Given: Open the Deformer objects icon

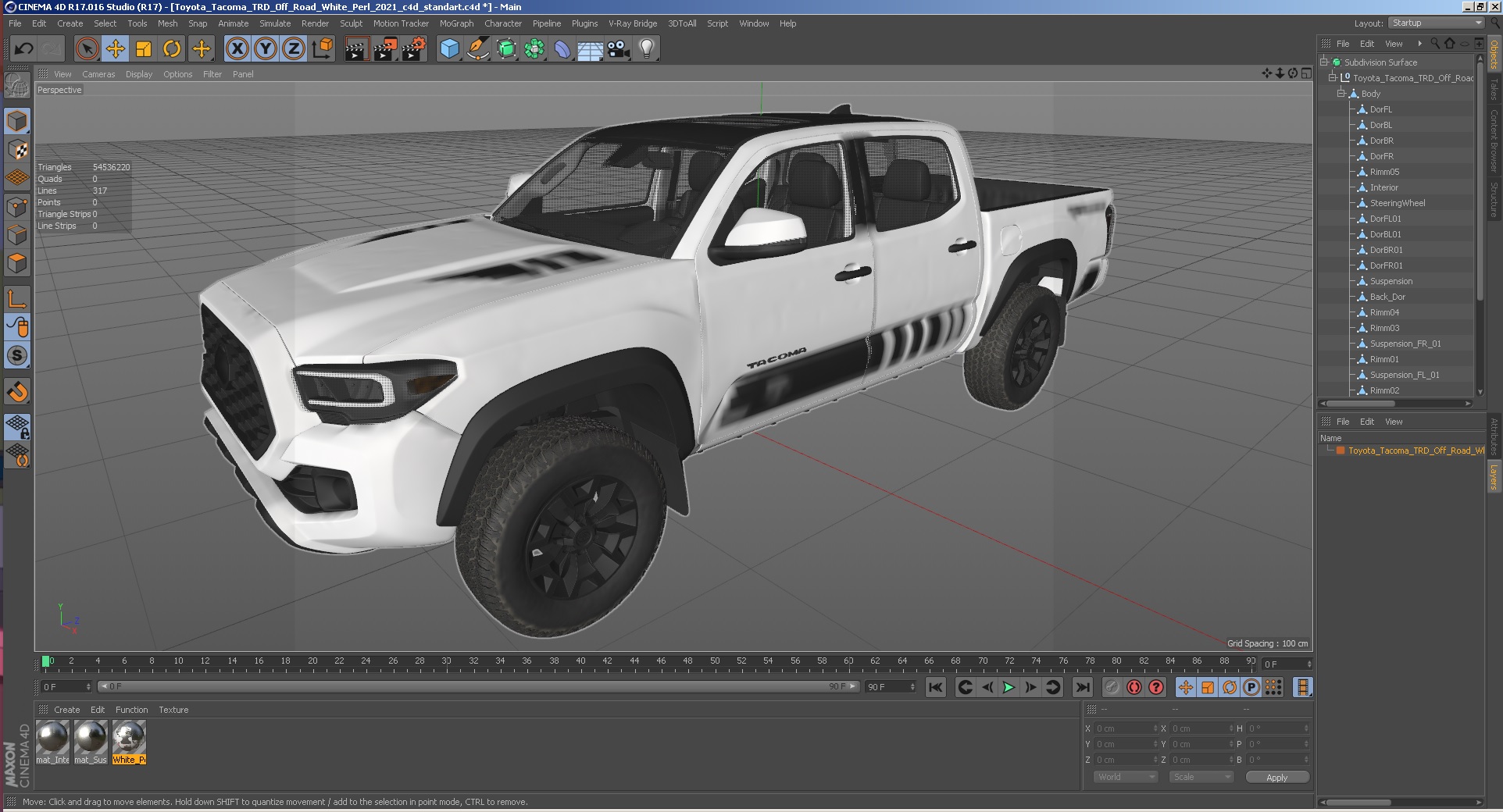Looking at the screenshot, I should pos(562,49).
